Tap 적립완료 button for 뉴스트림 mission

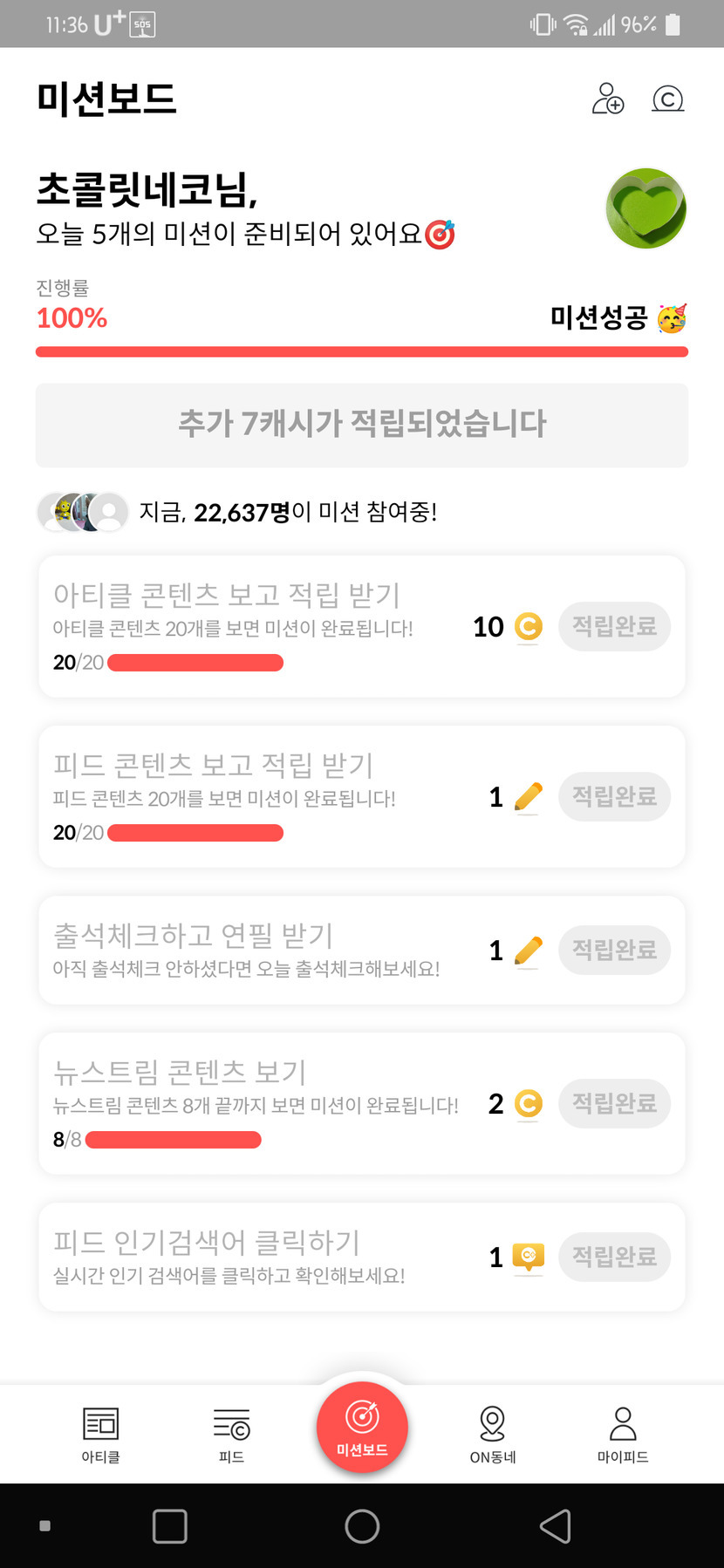click(614, 1103)
